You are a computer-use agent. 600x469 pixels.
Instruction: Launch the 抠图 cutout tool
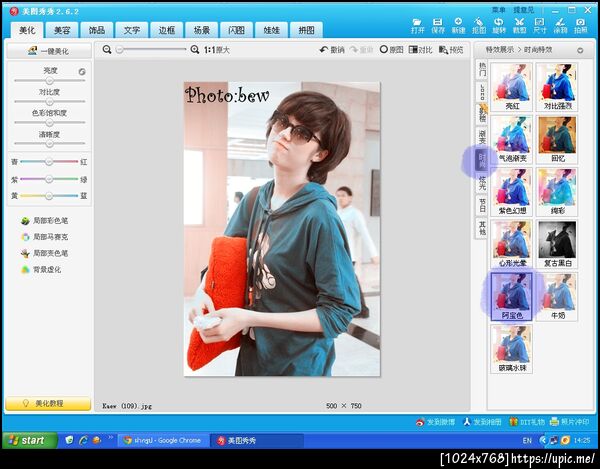[479, 26]
